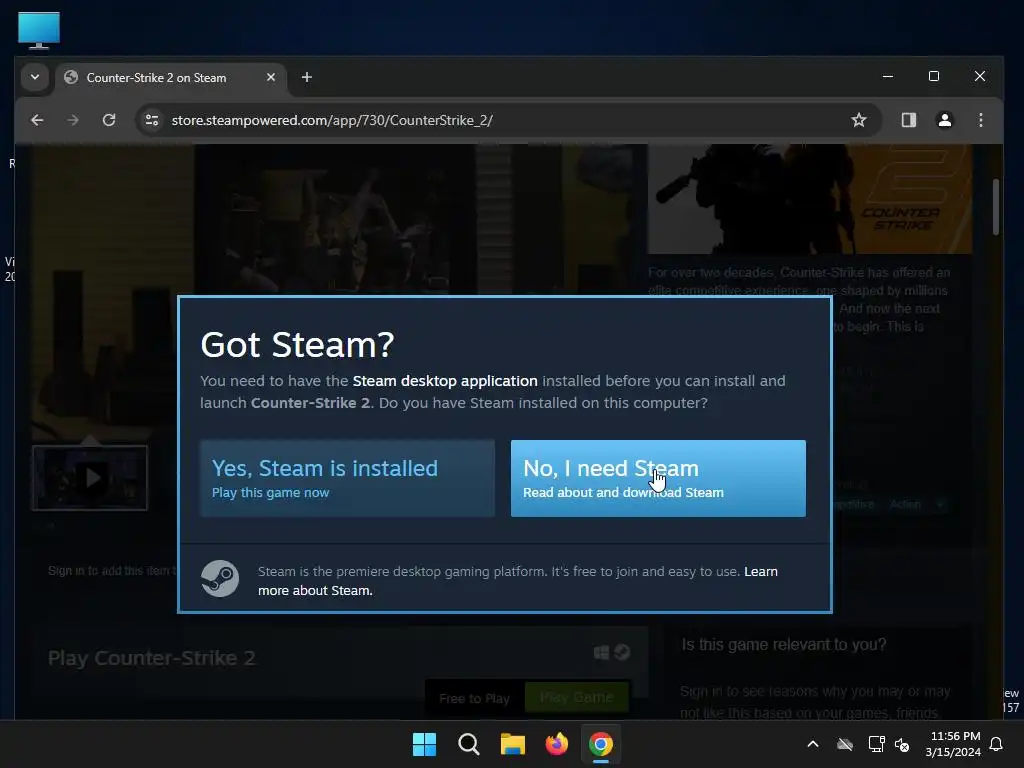Open the Windows Start menu

pos(424,744)
